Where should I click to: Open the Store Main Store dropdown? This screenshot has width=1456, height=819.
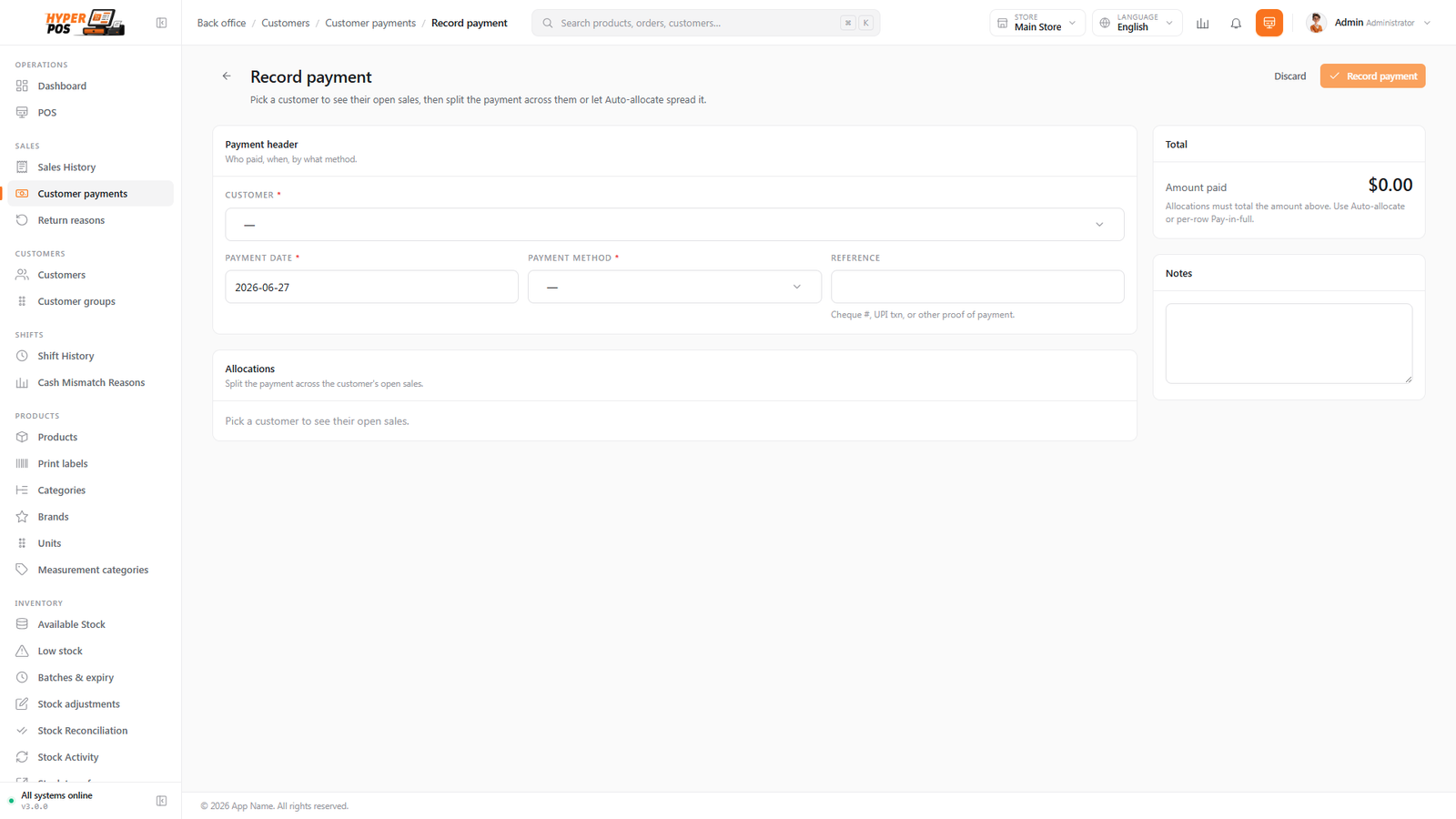click(1036, 23)
